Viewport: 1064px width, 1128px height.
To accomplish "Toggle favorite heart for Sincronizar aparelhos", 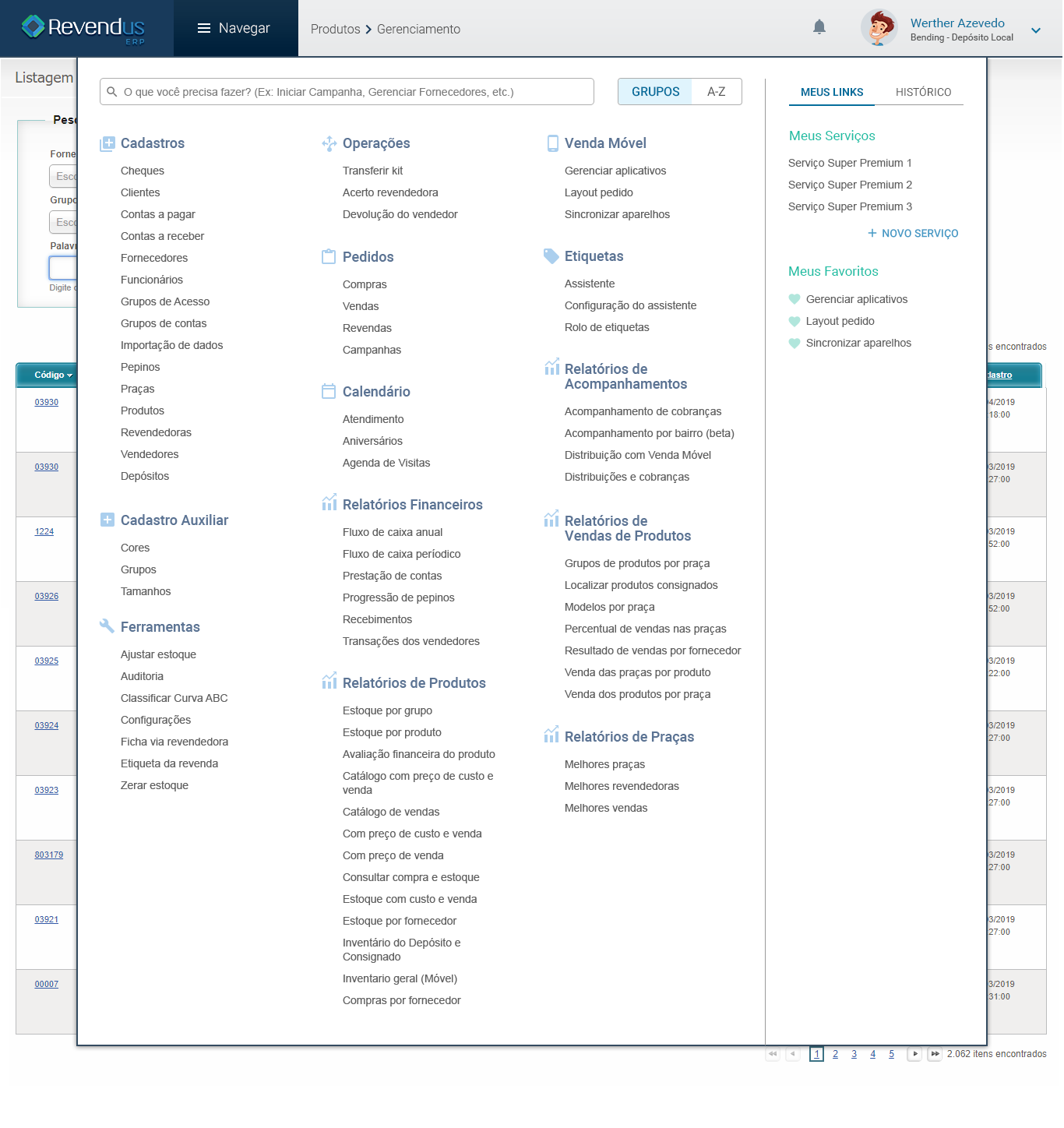I will pyautogui.click(x=794, y=343).
